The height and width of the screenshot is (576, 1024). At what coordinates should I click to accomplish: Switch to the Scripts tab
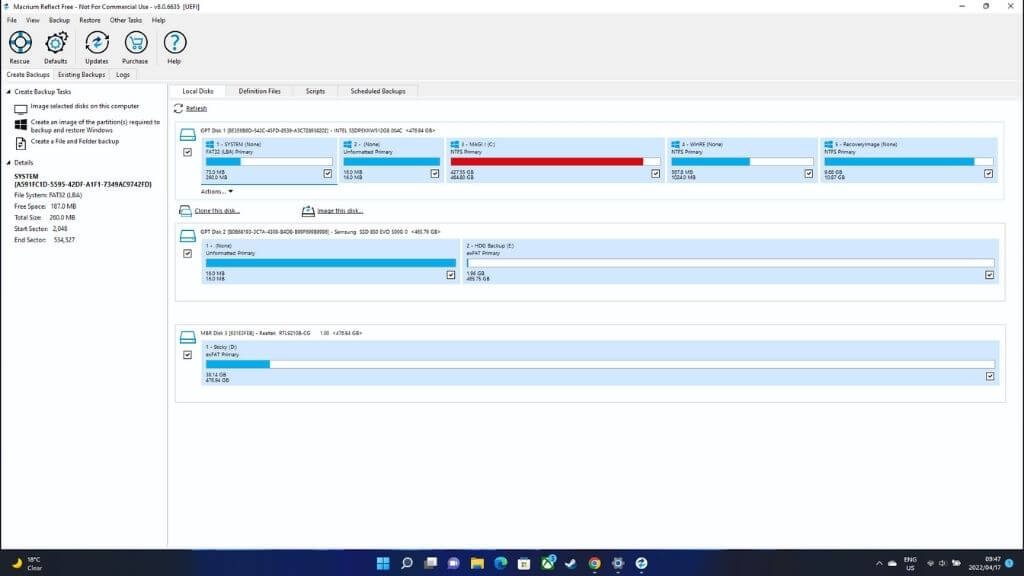(315, 91)
